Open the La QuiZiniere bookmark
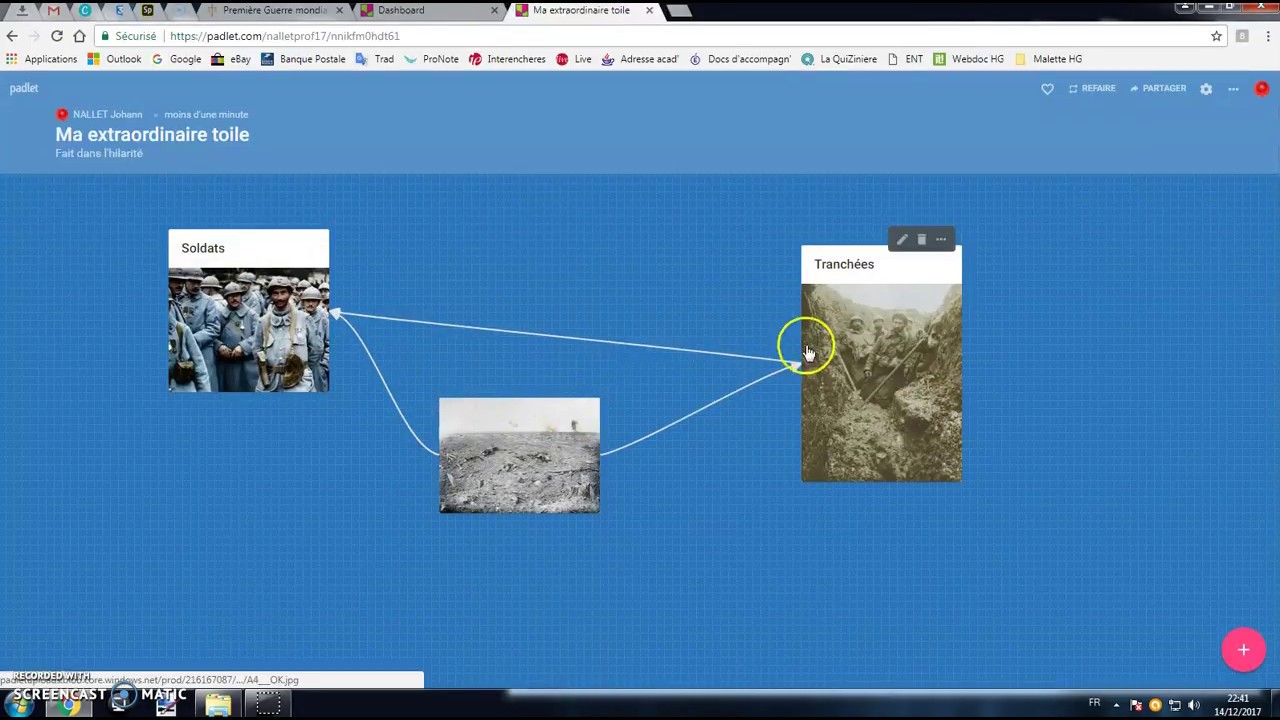This screenshot has height=720, width=1280. [839, 59]
